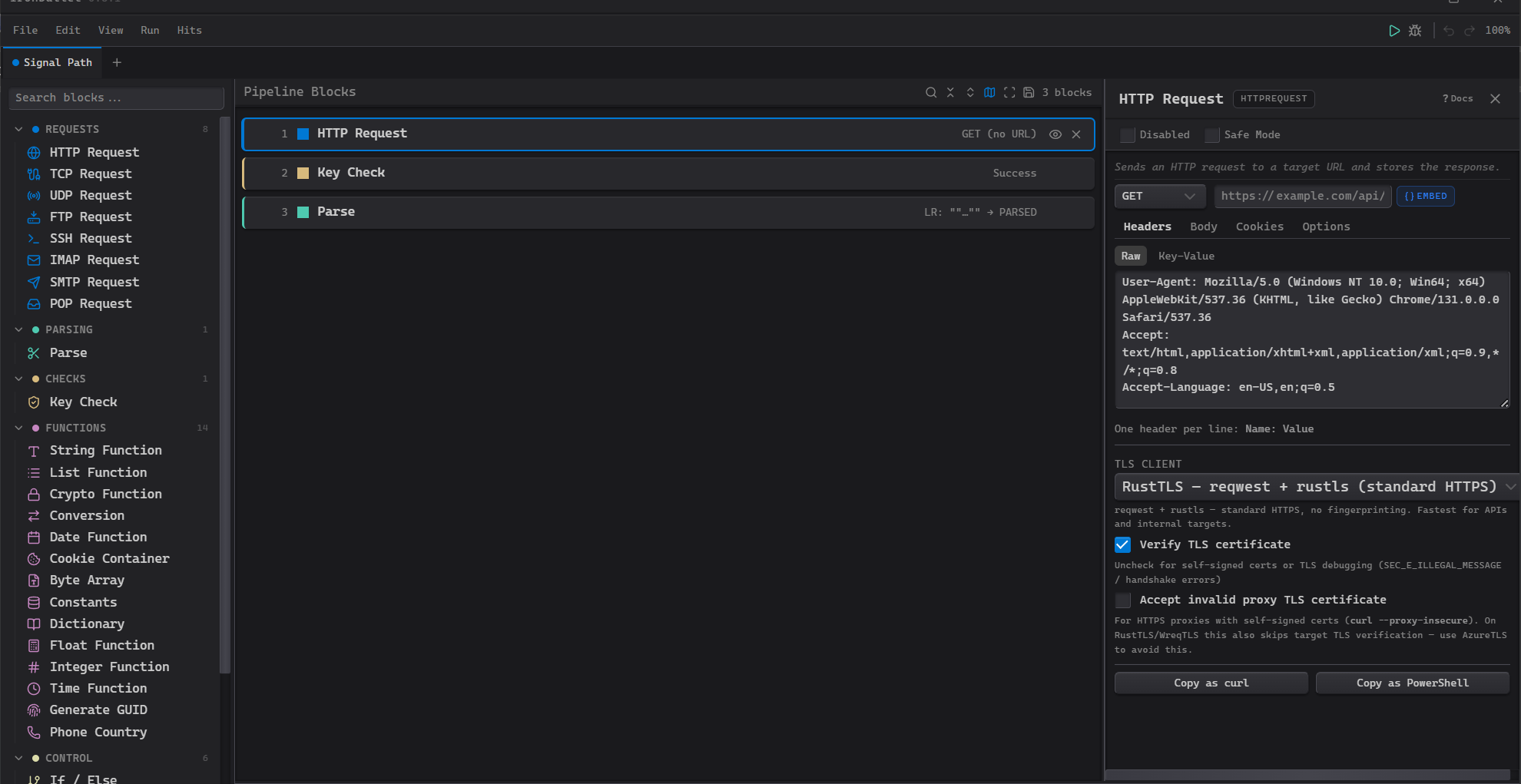Viewport: 1521px width, 784px height.
Task: Switch to the Body tab
Action: coord(1203,227)
